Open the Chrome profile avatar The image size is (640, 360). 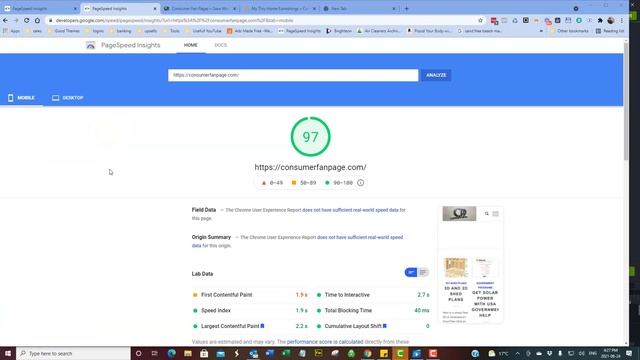coord(611,20)
